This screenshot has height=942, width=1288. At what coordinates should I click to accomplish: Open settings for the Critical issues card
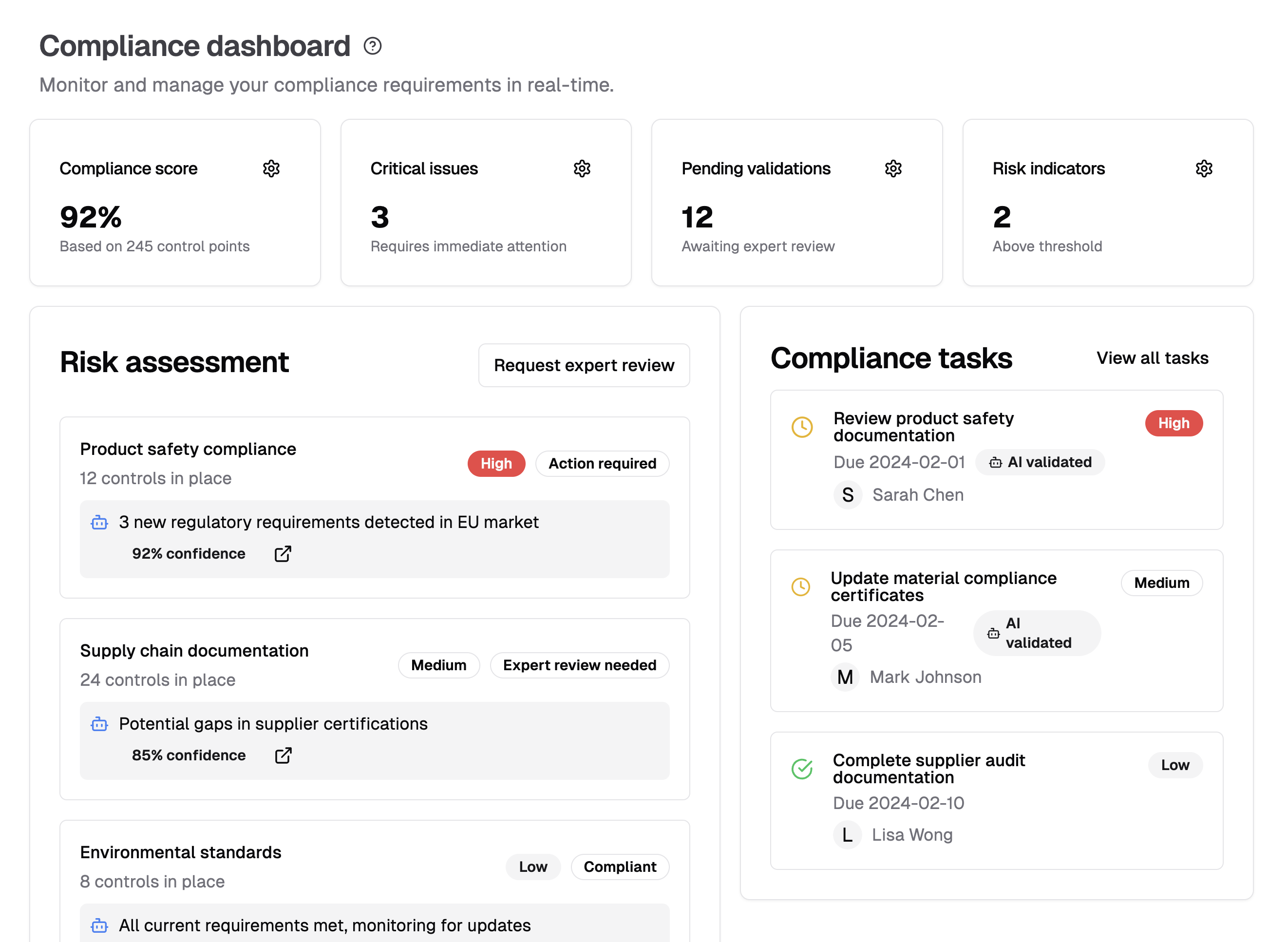582,168
